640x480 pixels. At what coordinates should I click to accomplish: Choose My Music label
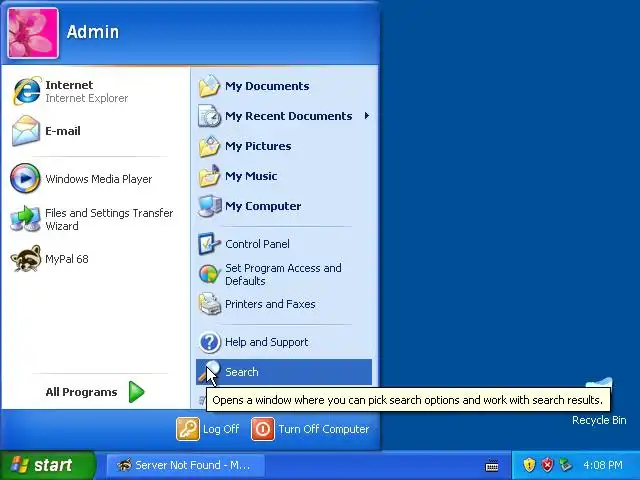click(x=251, y=176)
